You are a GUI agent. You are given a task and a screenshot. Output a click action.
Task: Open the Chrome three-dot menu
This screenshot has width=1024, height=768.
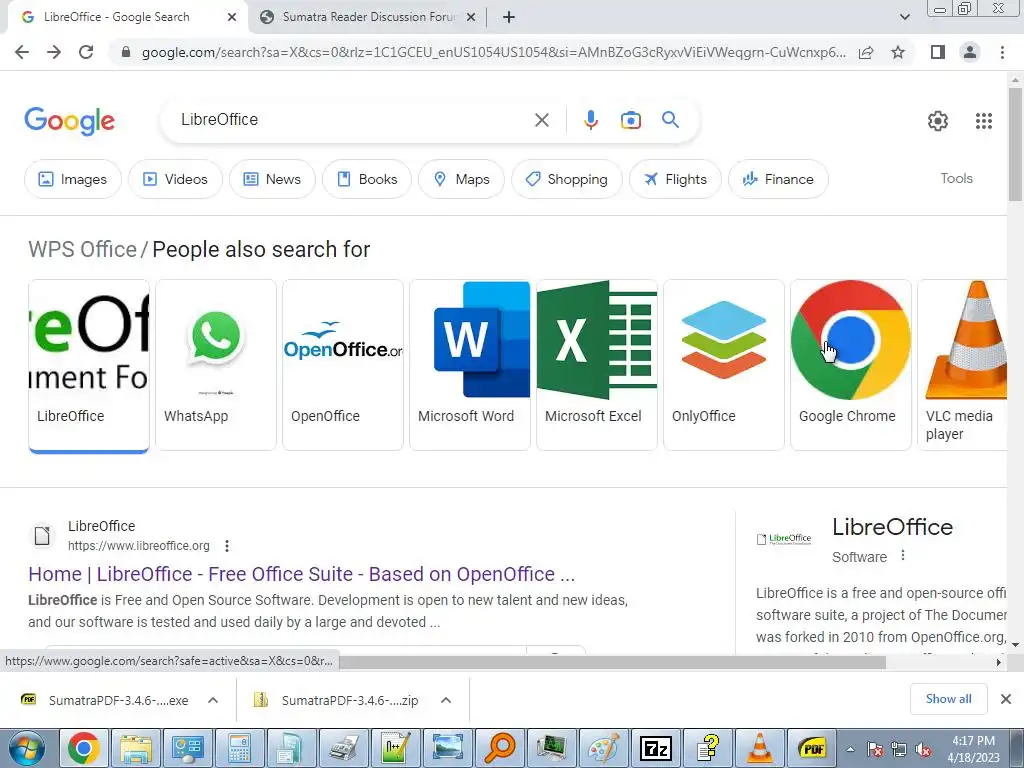(x=1002, y=52)
